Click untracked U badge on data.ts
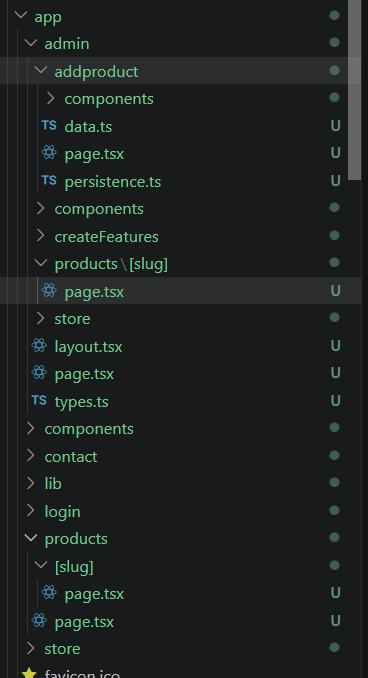Image resolution: width=368 pixels, height=678 pixels. tap(336, 126)
